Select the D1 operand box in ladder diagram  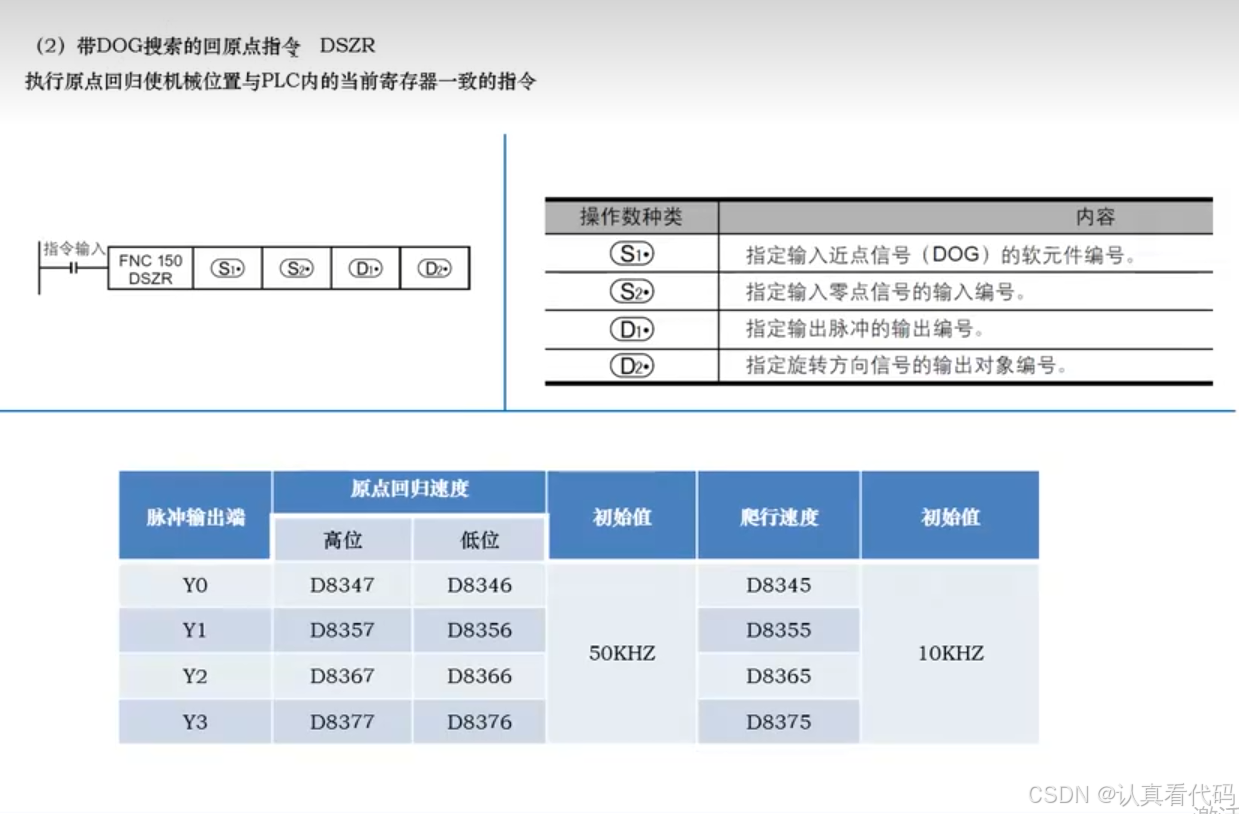pos(365,269)
